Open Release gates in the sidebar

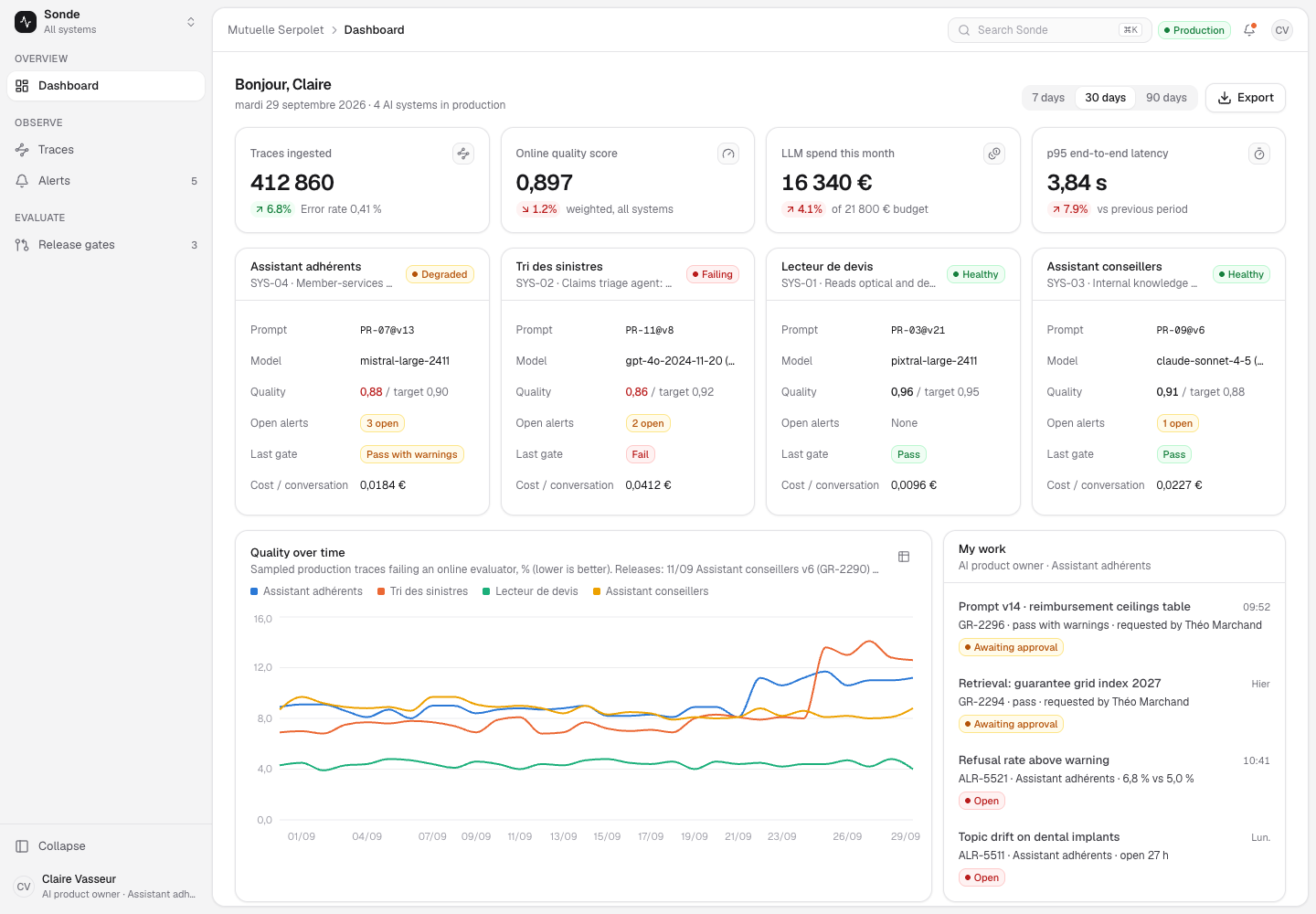[x=106, y=245]
